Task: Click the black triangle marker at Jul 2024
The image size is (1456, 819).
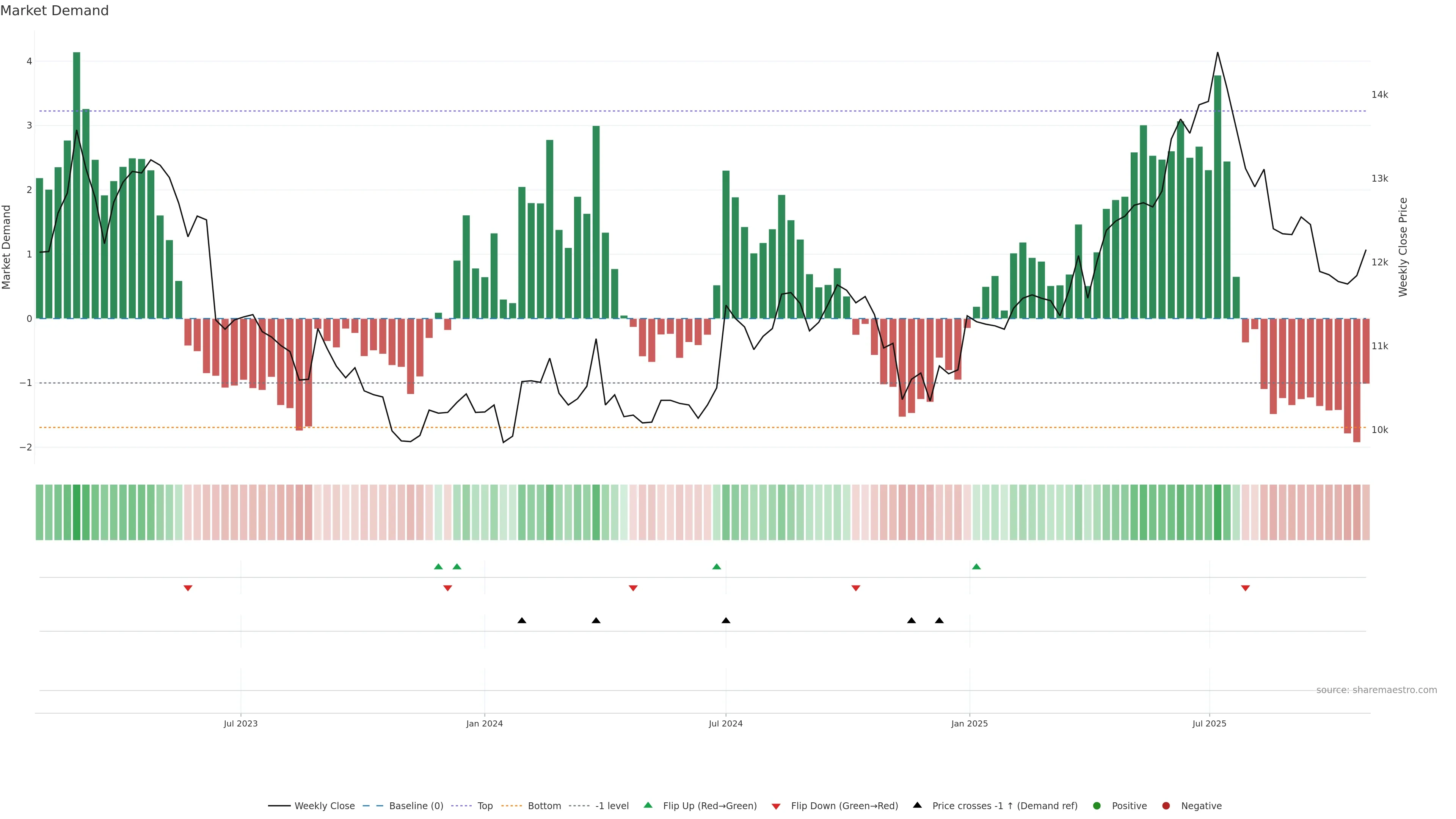Action: [726, 621]
